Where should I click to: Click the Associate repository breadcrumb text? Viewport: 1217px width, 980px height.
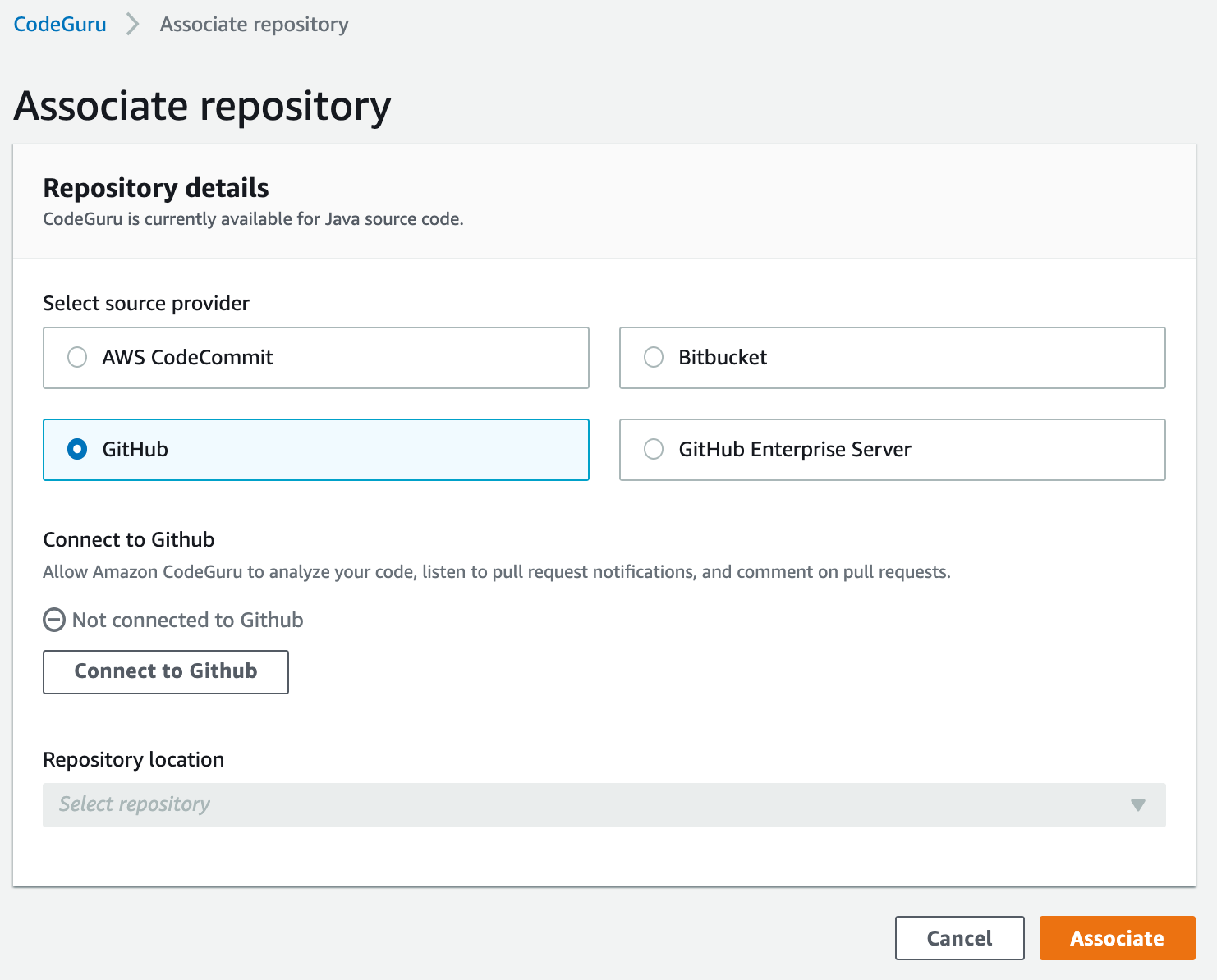click(x=255, y=25)
